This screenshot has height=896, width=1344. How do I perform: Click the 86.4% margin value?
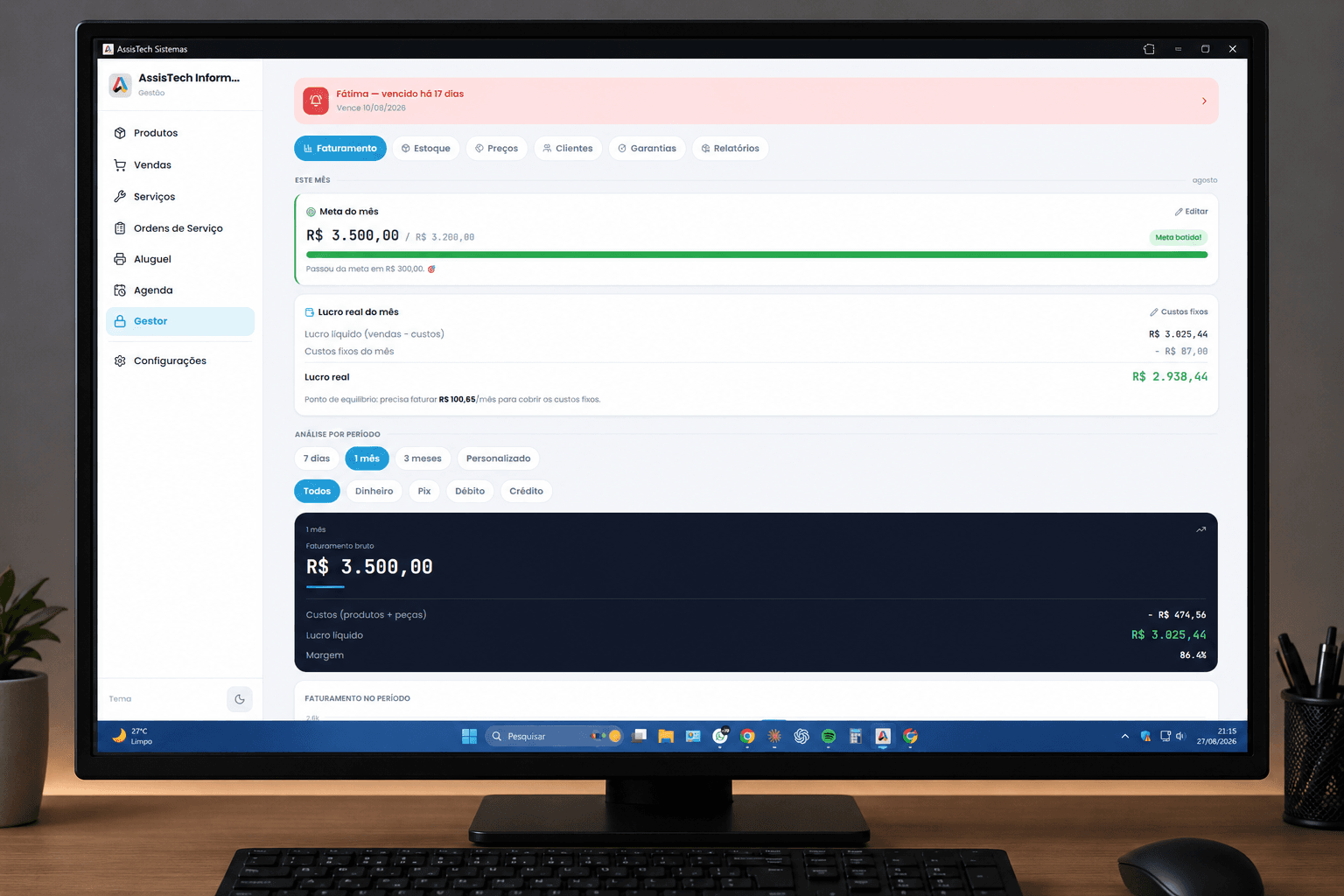(x=1193, y=655)
